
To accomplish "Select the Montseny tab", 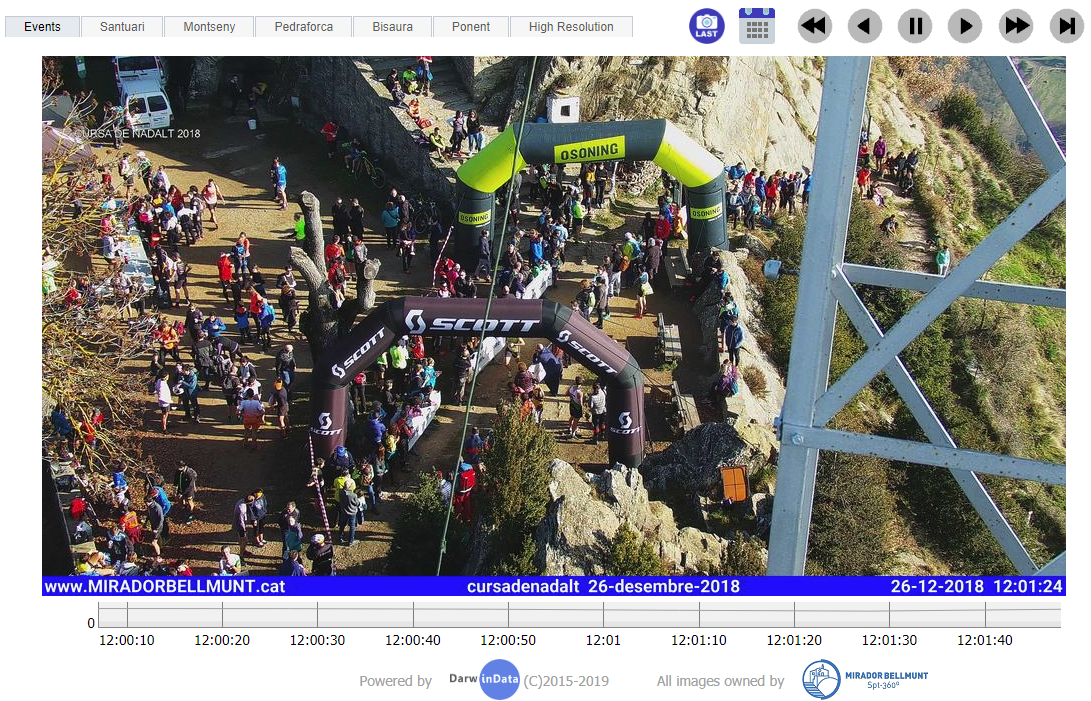I will [209, 26].
